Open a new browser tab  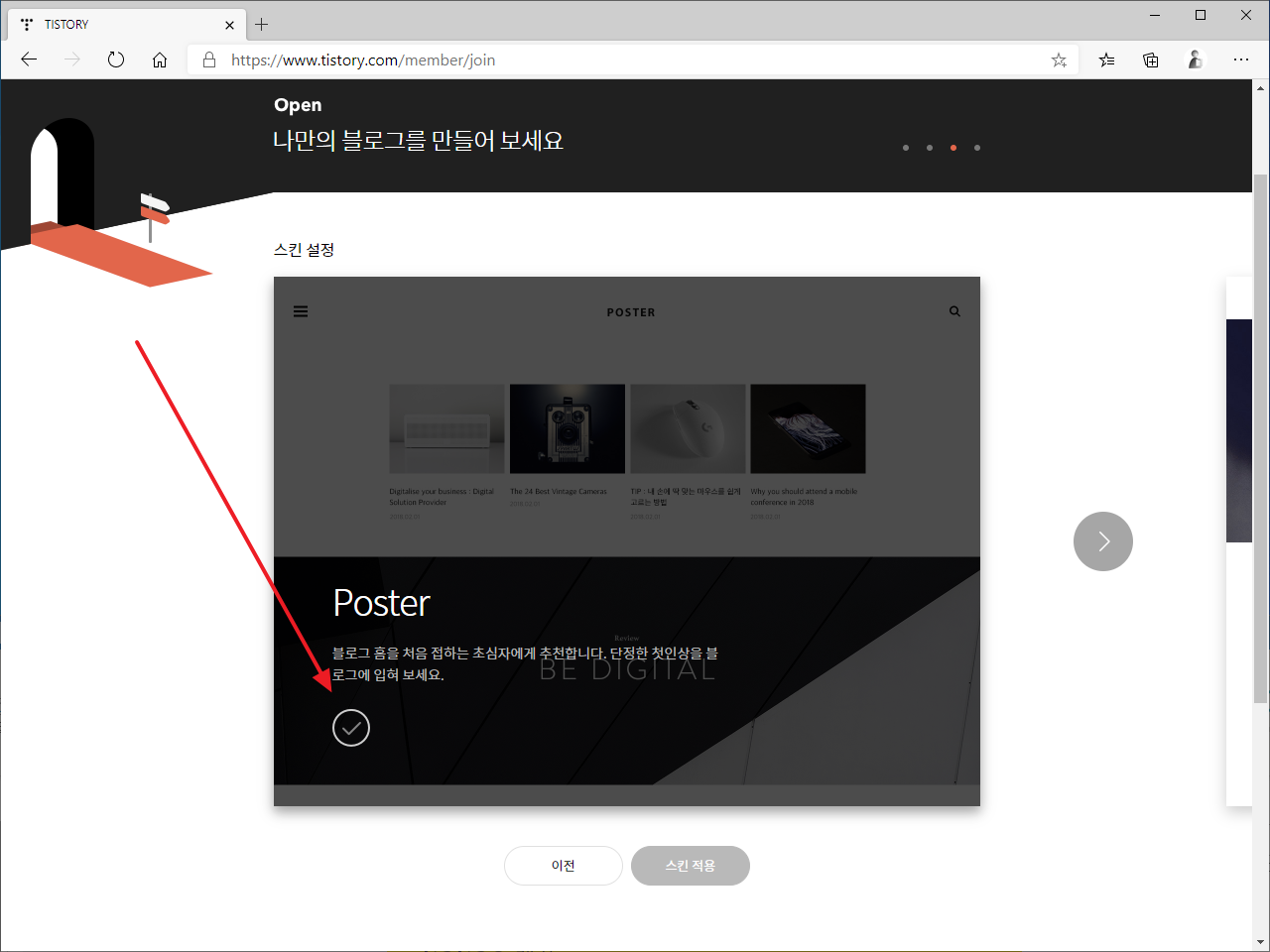tap(262, 24)
